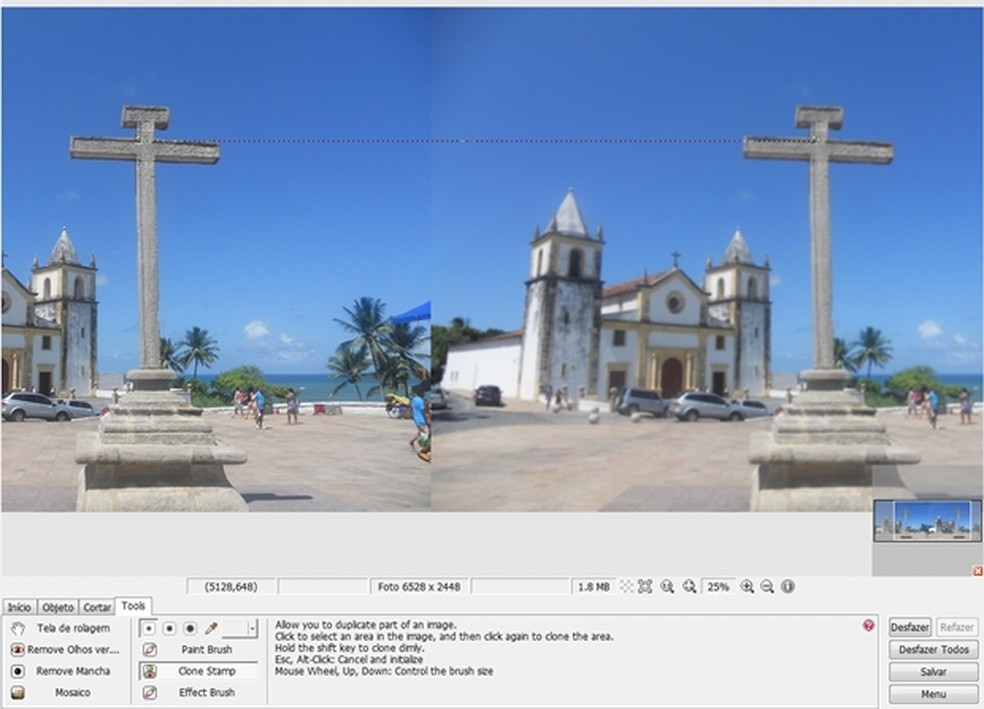This screenshot has height=709, width=984.
Task: Select the Mosaico tool
Action: [x=60, y=692]
